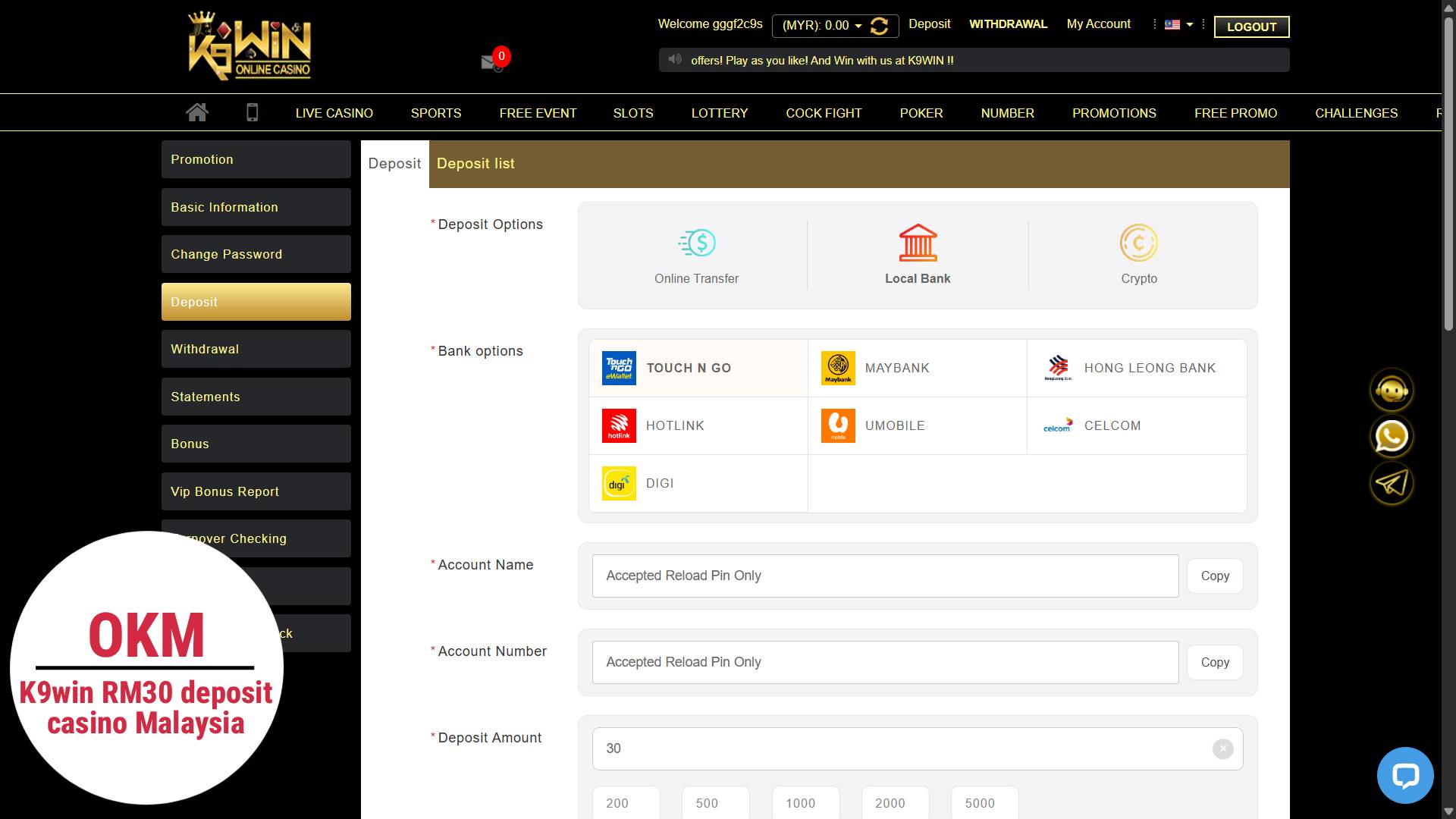Click the page vertical scrollbar
Viewport: 1456px width, 819px height.
tap(1448, 174)
